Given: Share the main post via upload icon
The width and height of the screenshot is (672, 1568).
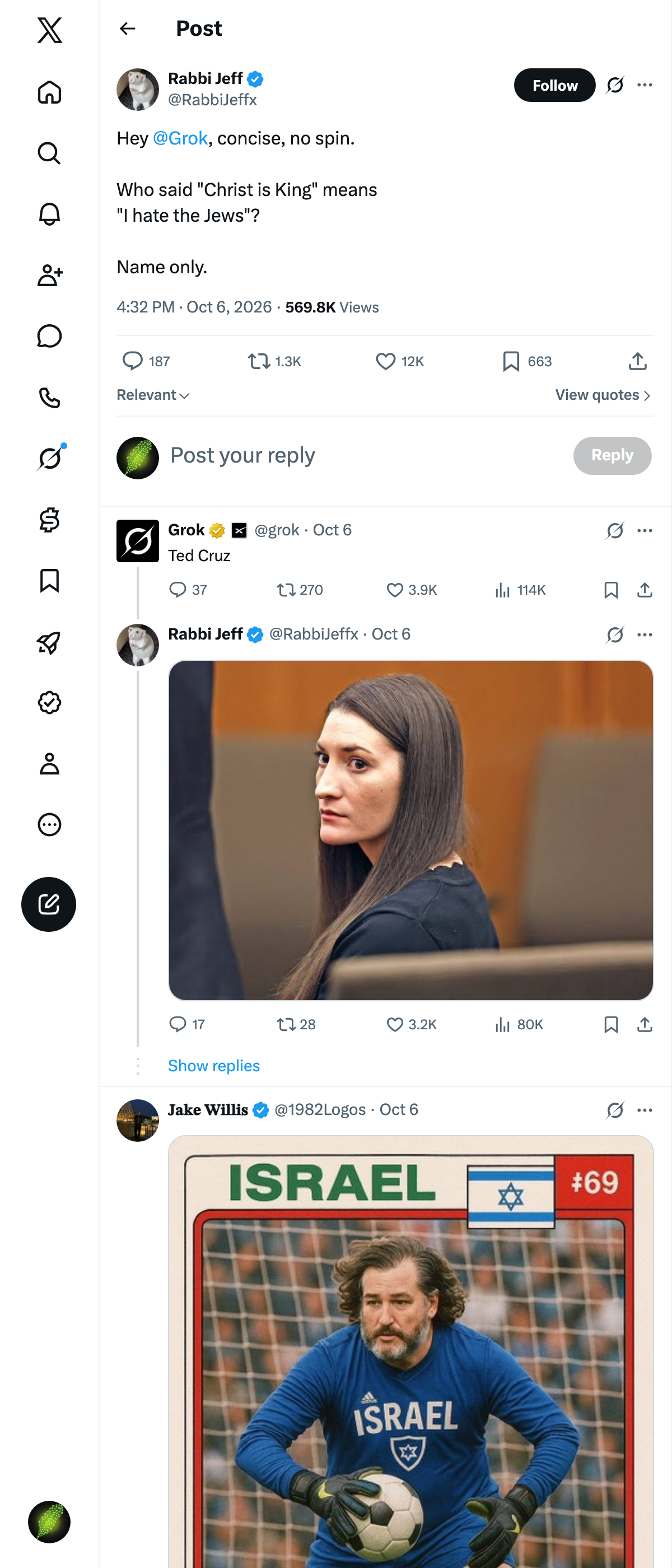Looking at the screenshot, I should 637,362.
